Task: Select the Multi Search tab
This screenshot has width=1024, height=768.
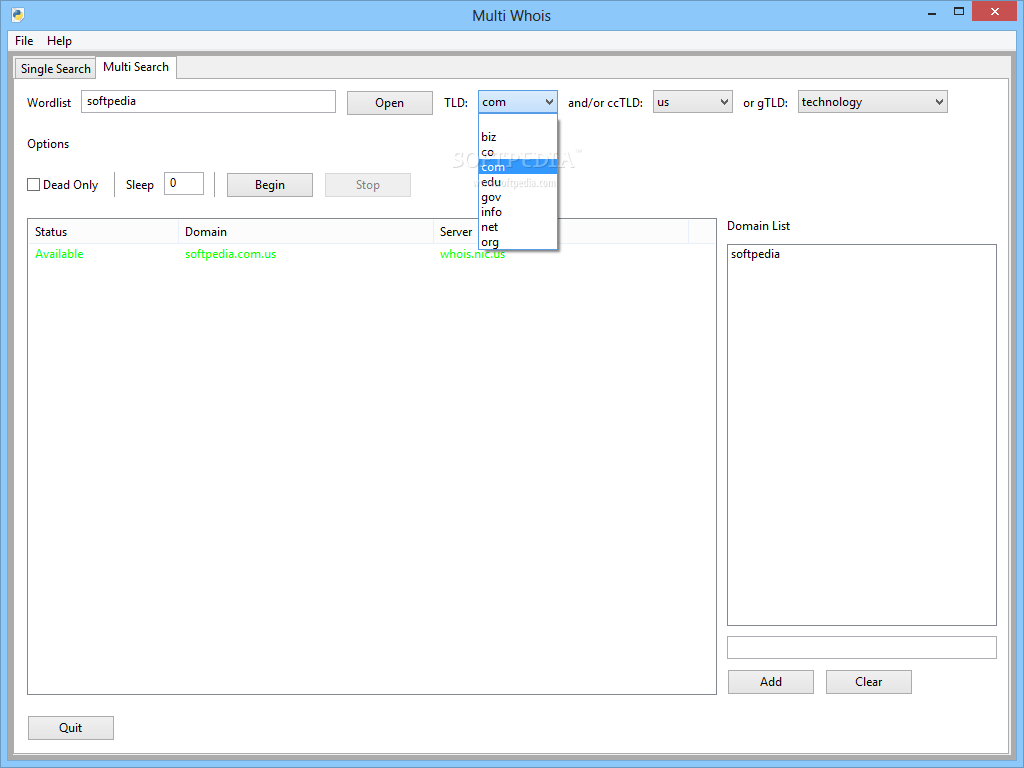Action: pos(136,67)
